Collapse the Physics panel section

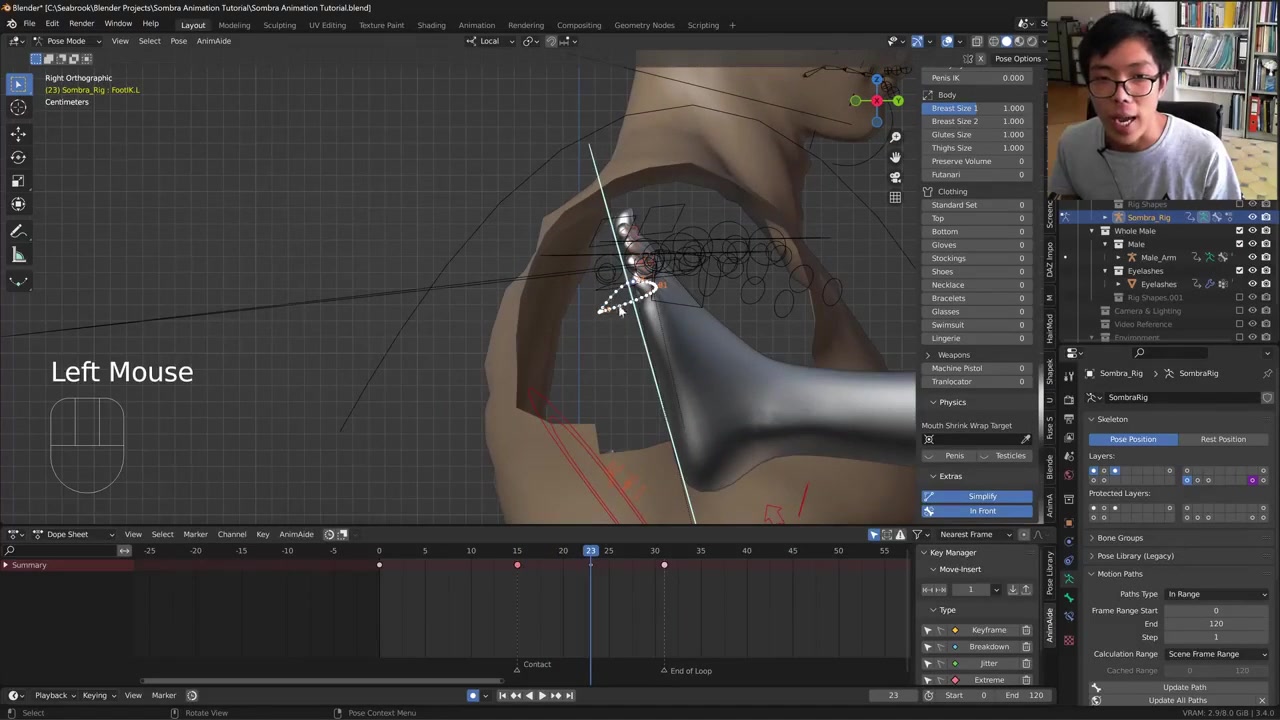(951, 402)
